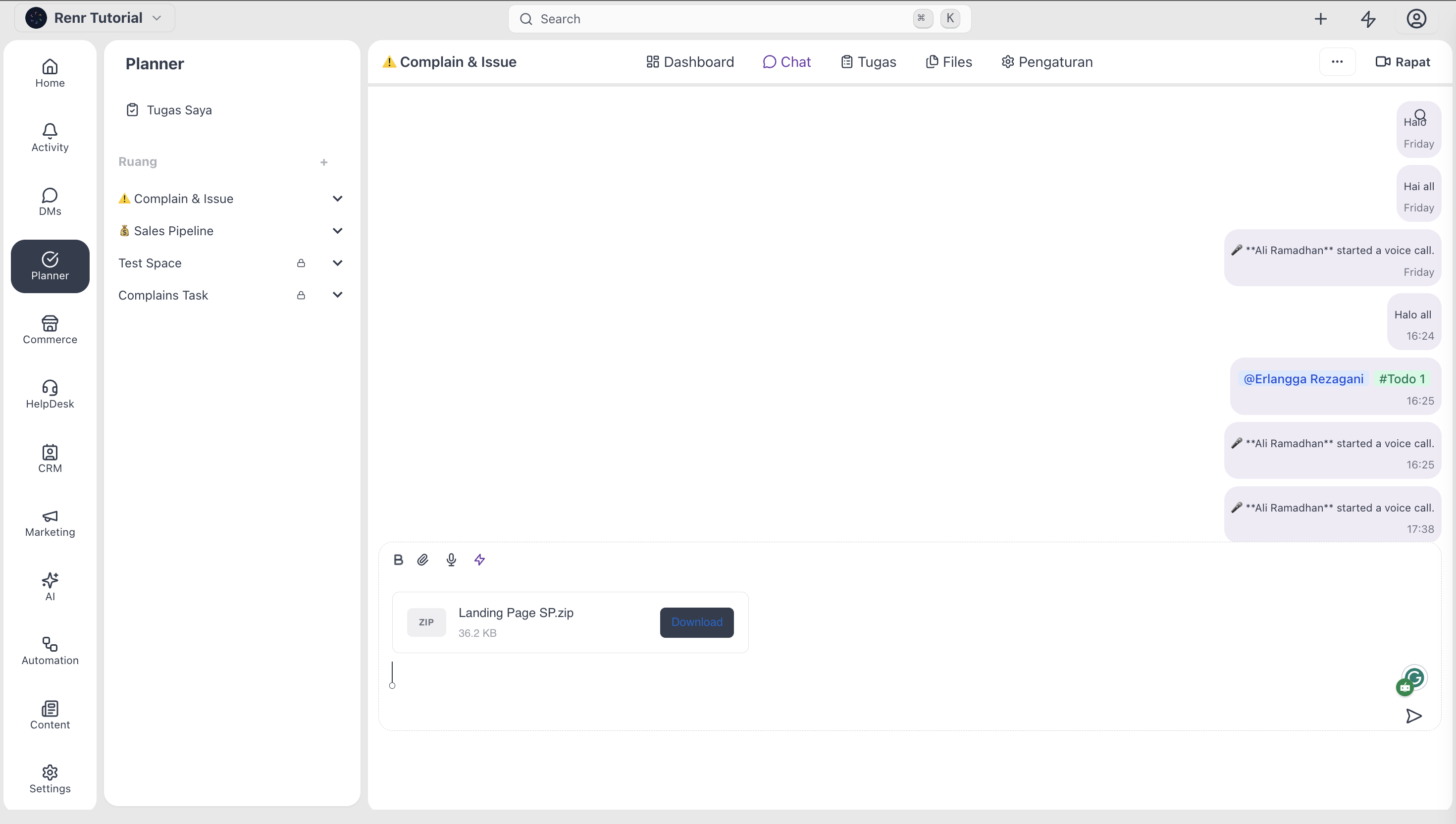Open Content module in sidebar
Viewport: 1456px width, 824px height.
[x=50, y=716]
